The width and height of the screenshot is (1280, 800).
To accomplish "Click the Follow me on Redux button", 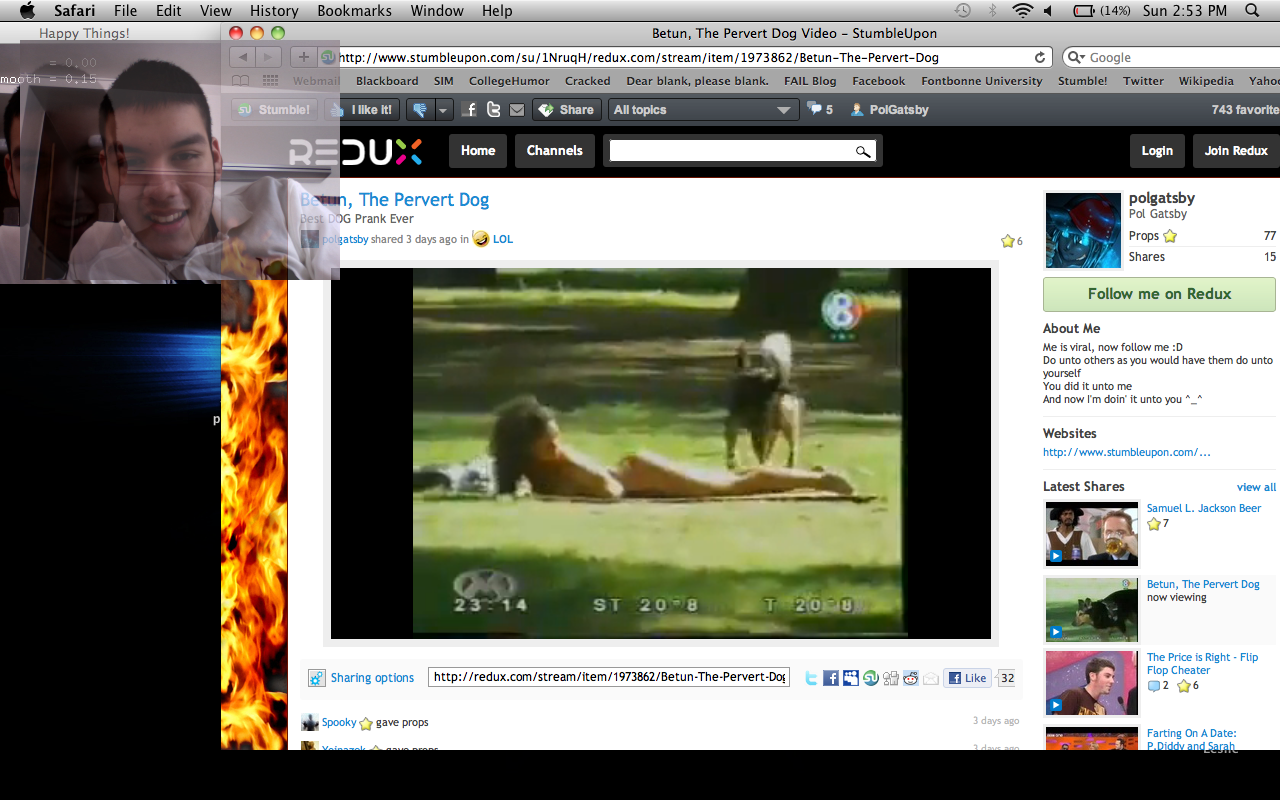I will pyautogui.click(x=1159, y=294).
